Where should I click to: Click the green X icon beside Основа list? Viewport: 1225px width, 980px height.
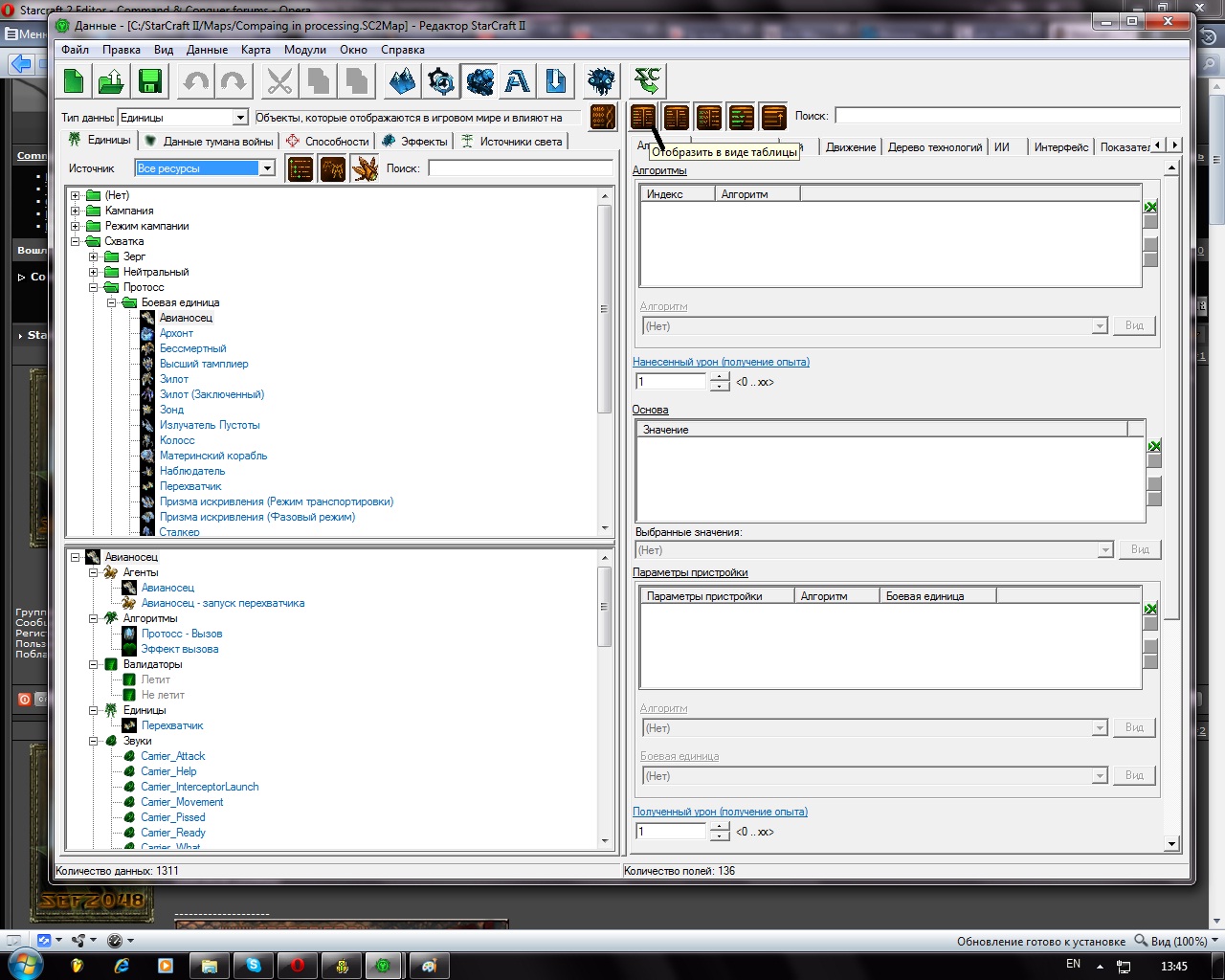1154,446
